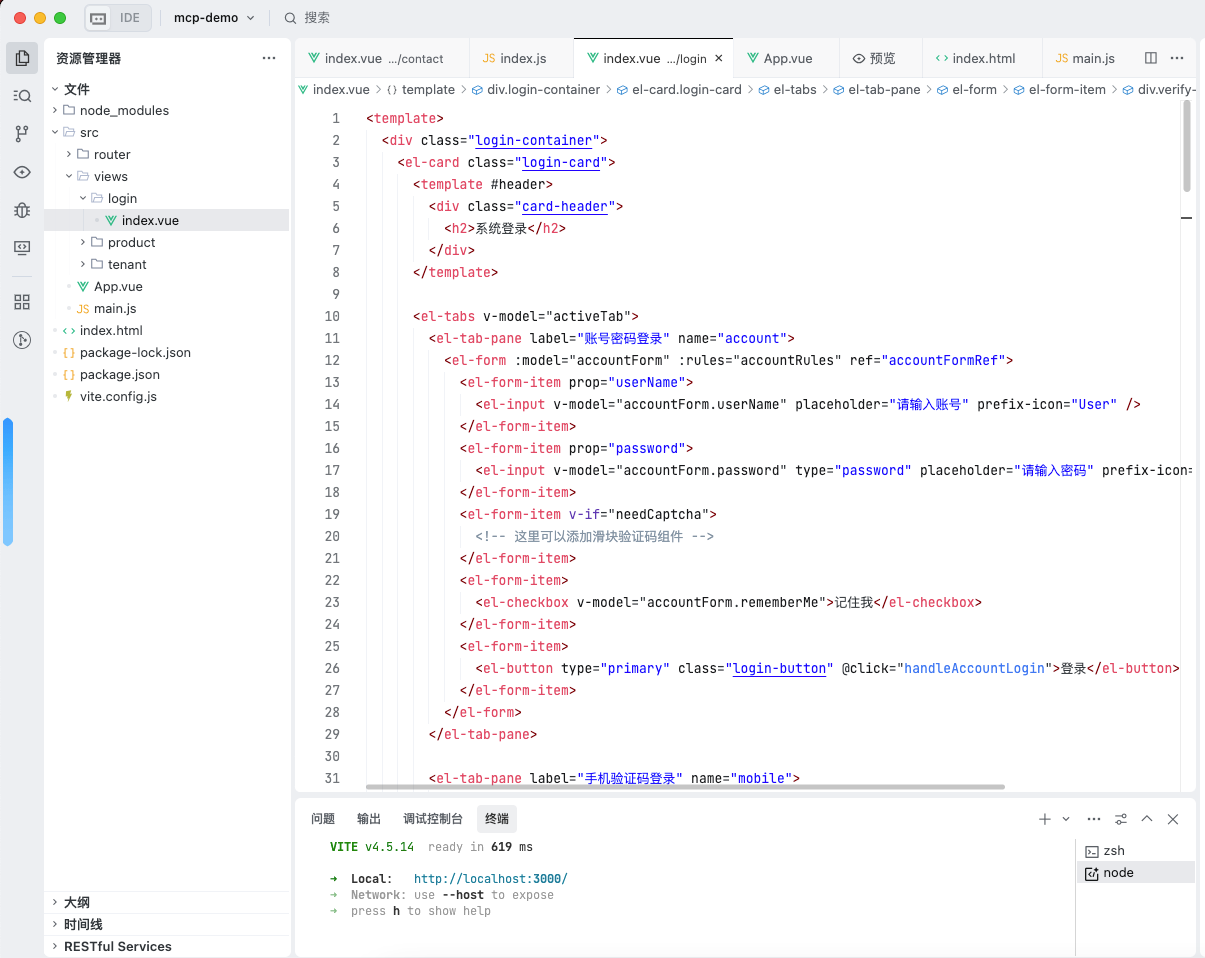Click the el-form breadcrumb

(967, 90)
